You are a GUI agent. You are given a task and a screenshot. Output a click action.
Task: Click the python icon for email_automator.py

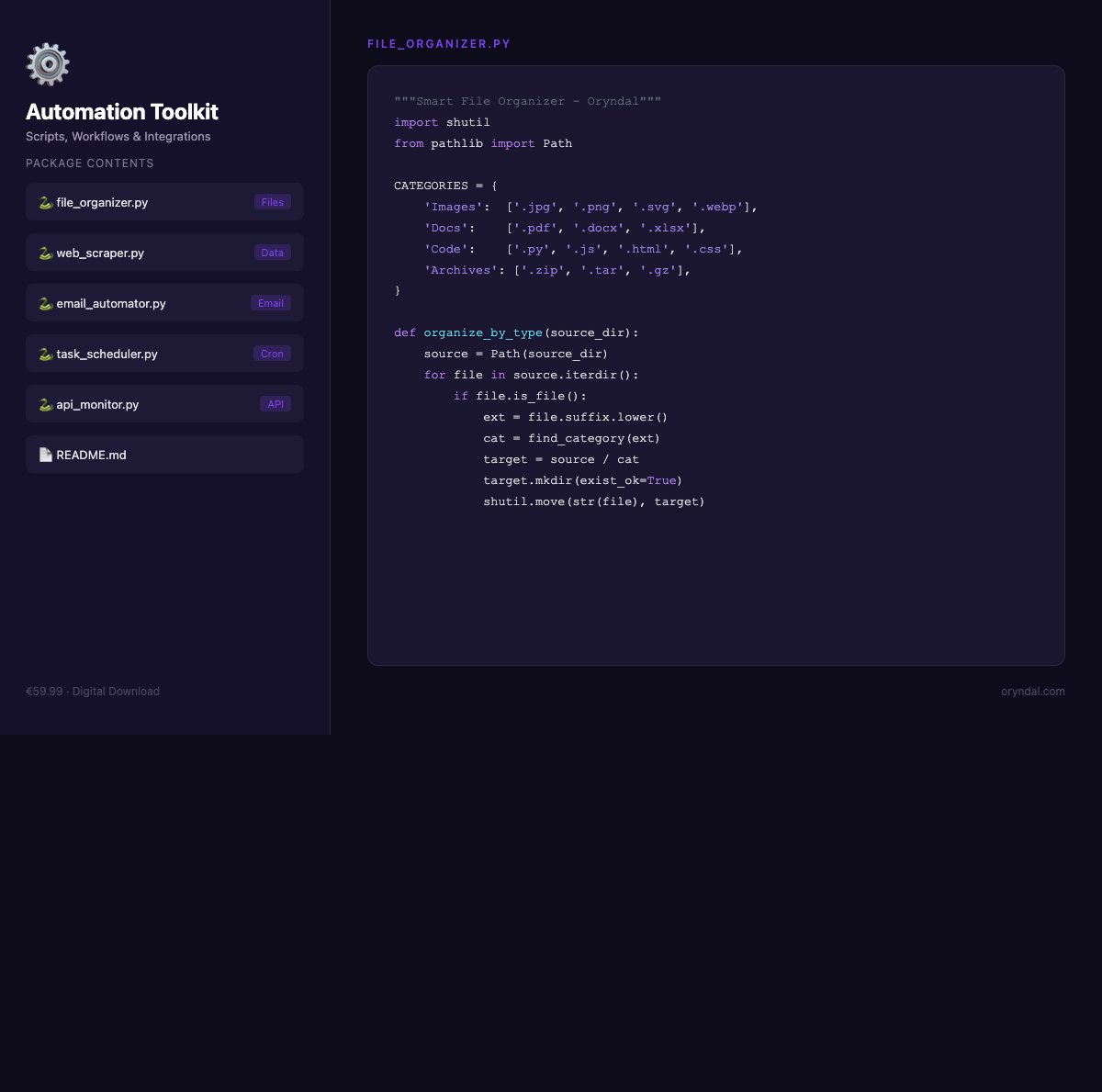click(45, 303)
